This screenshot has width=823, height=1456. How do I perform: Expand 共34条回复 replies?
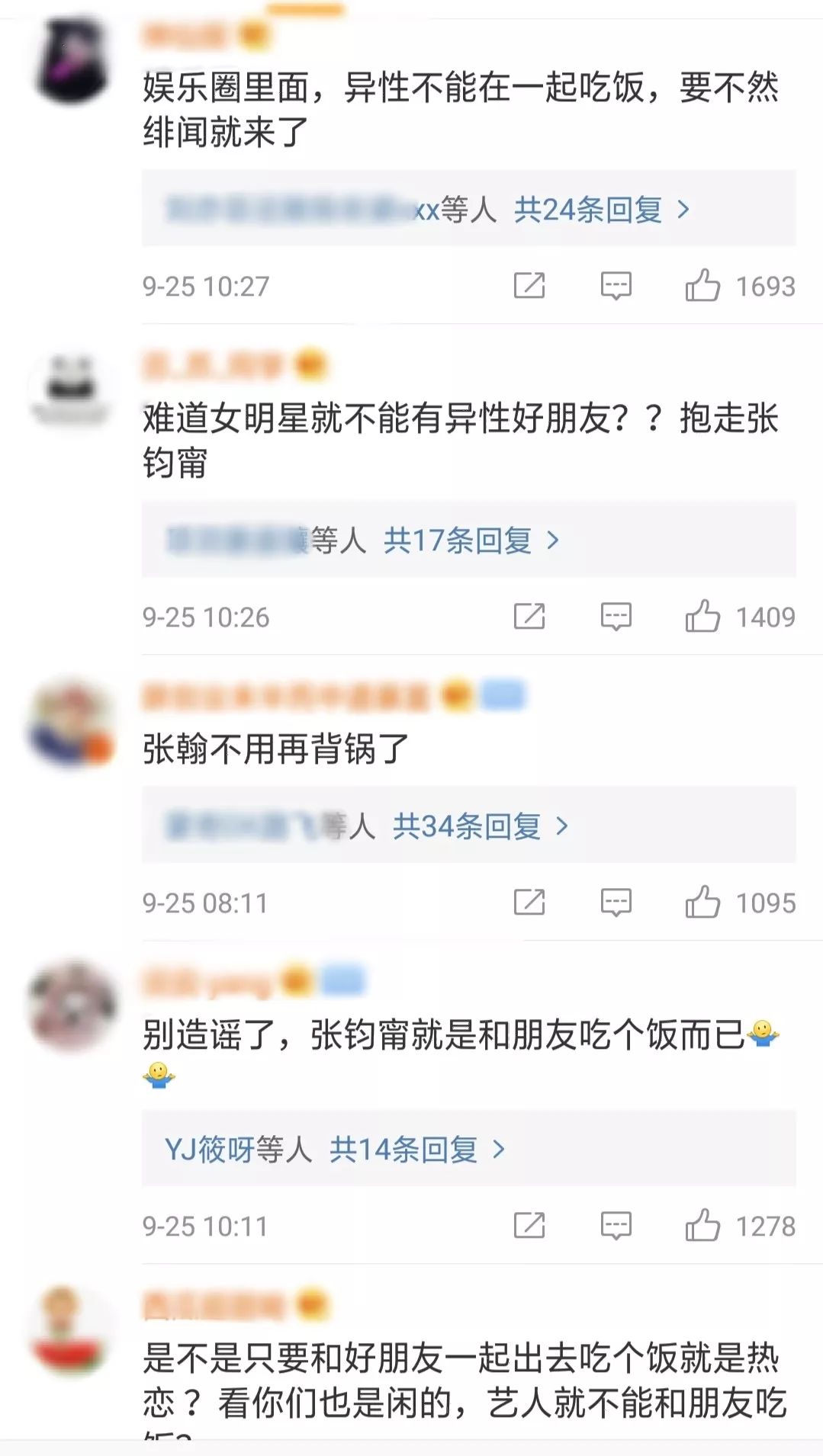click(x=480, y=826)
